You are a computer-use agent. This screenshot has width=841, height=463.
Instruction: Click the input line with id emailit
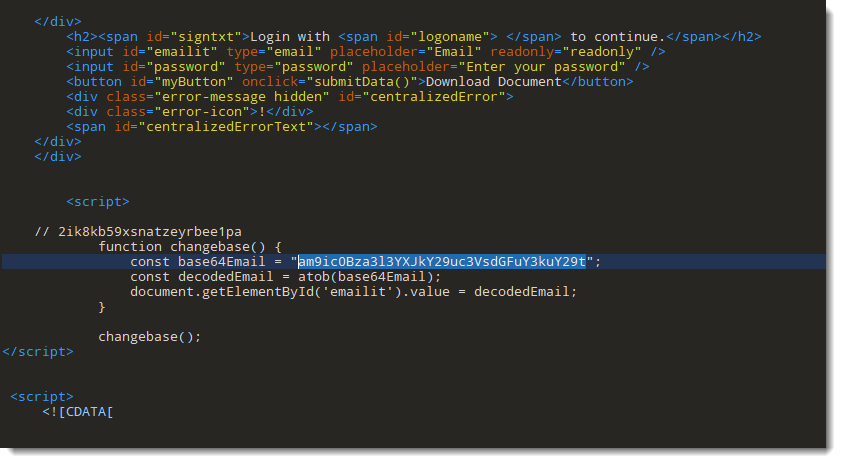tap(366, 52)
